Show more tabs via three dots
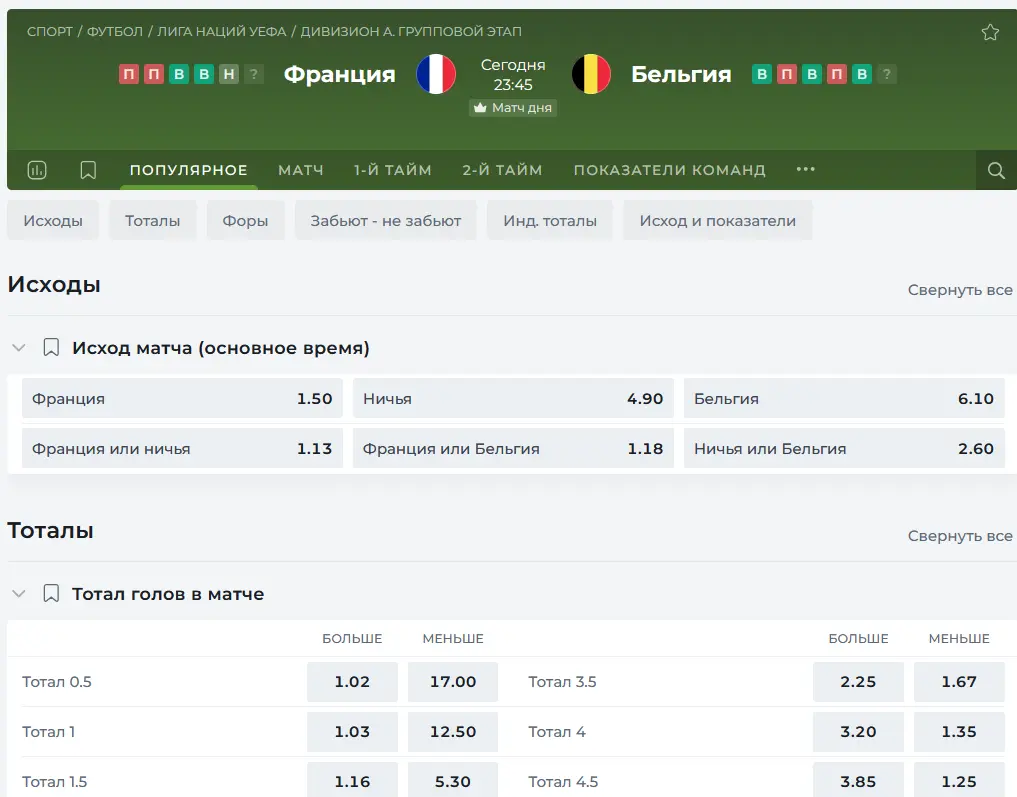Screen dimensions: 1017x797 coord(806,169)
